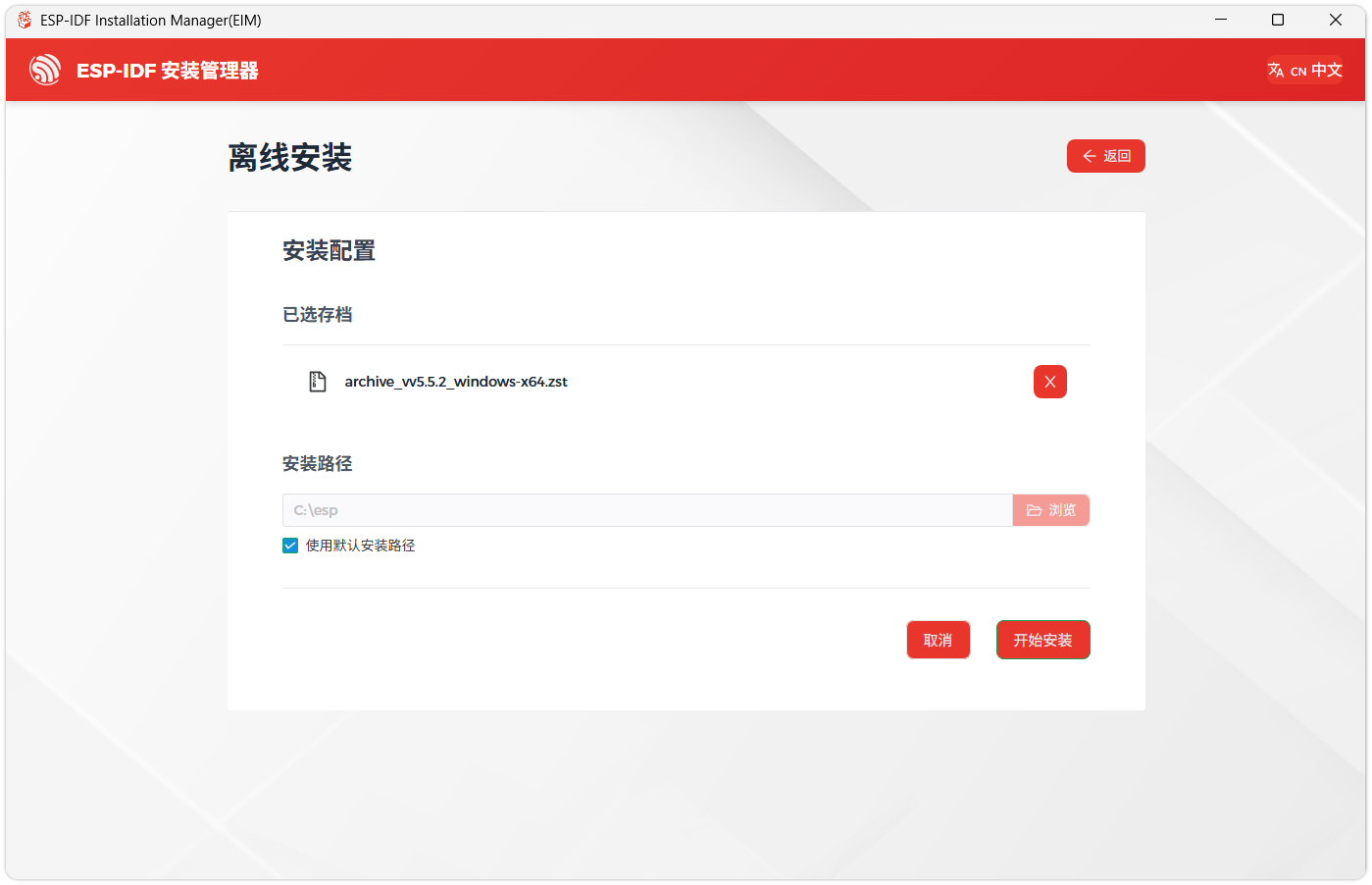Enable the checkbox below the path field

point(289,545)
